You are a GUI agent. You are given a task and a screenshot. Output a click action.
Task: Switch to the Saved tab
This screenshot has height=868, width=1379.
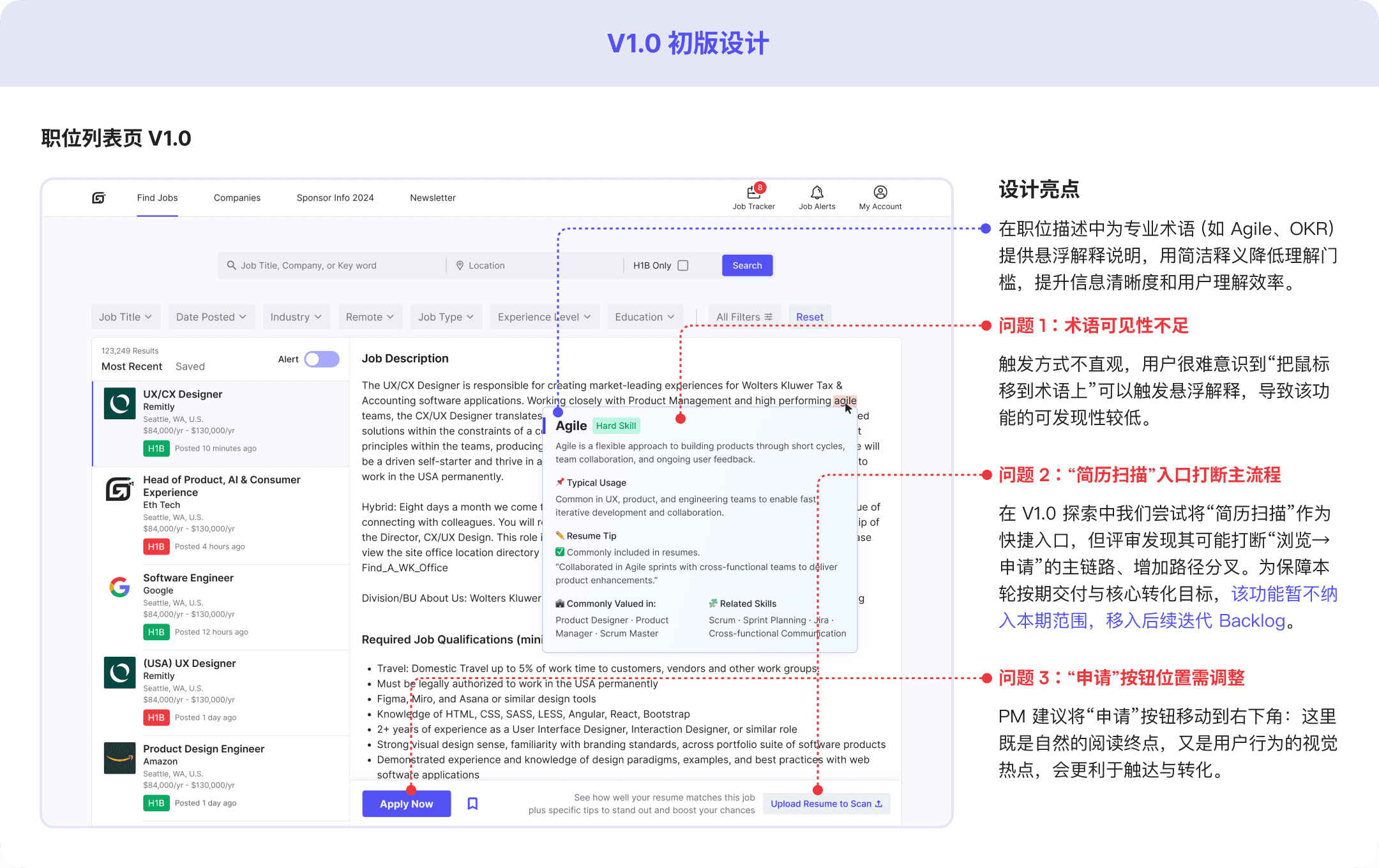(x=190, y=366)
